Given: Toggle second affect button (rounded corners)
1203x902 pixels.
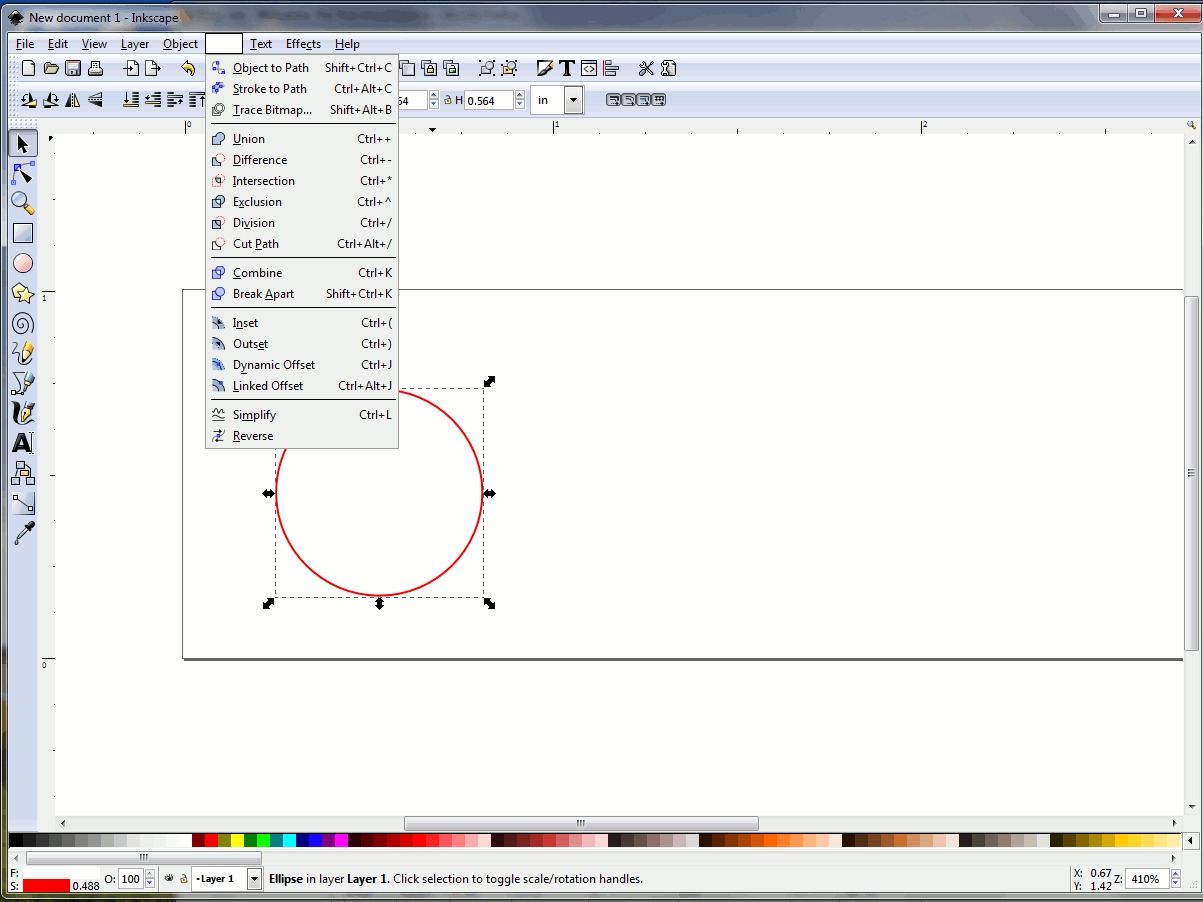Looking at the screenshot, I should pyautogui.click(x=628, y=100).
